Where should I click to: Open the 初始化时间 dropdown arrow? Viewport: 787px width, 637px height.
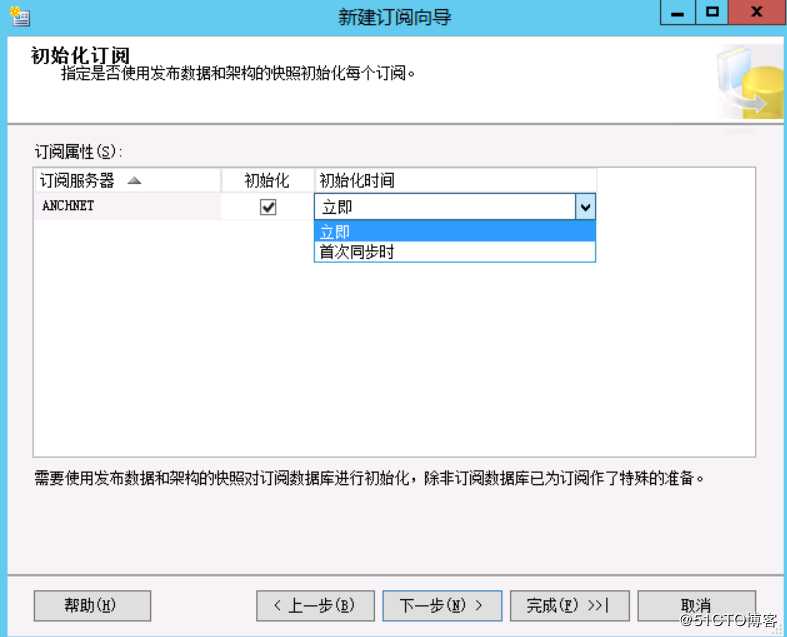click(x=585, y=207)
